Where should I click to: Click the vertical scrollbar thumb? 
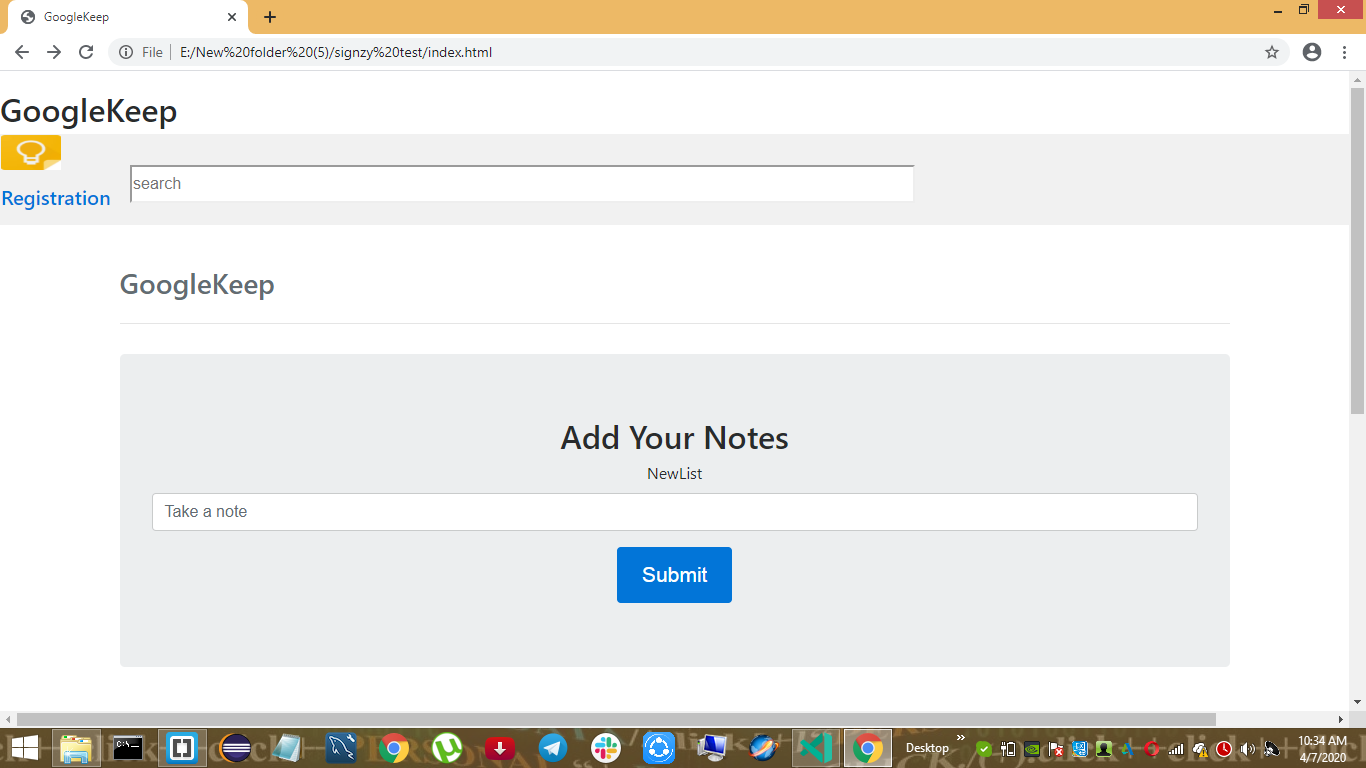click(1357, 251)
